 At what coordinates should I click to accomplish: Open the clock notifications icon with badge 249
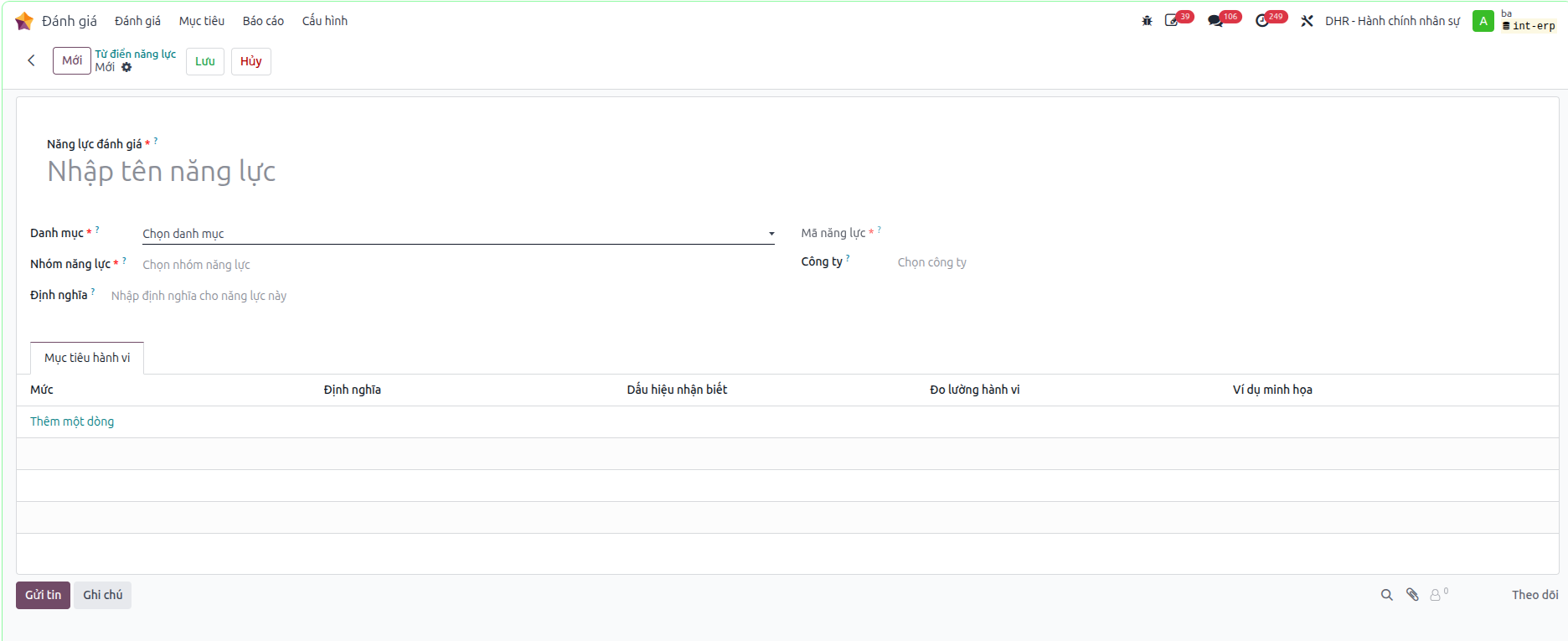point(1263,21)
